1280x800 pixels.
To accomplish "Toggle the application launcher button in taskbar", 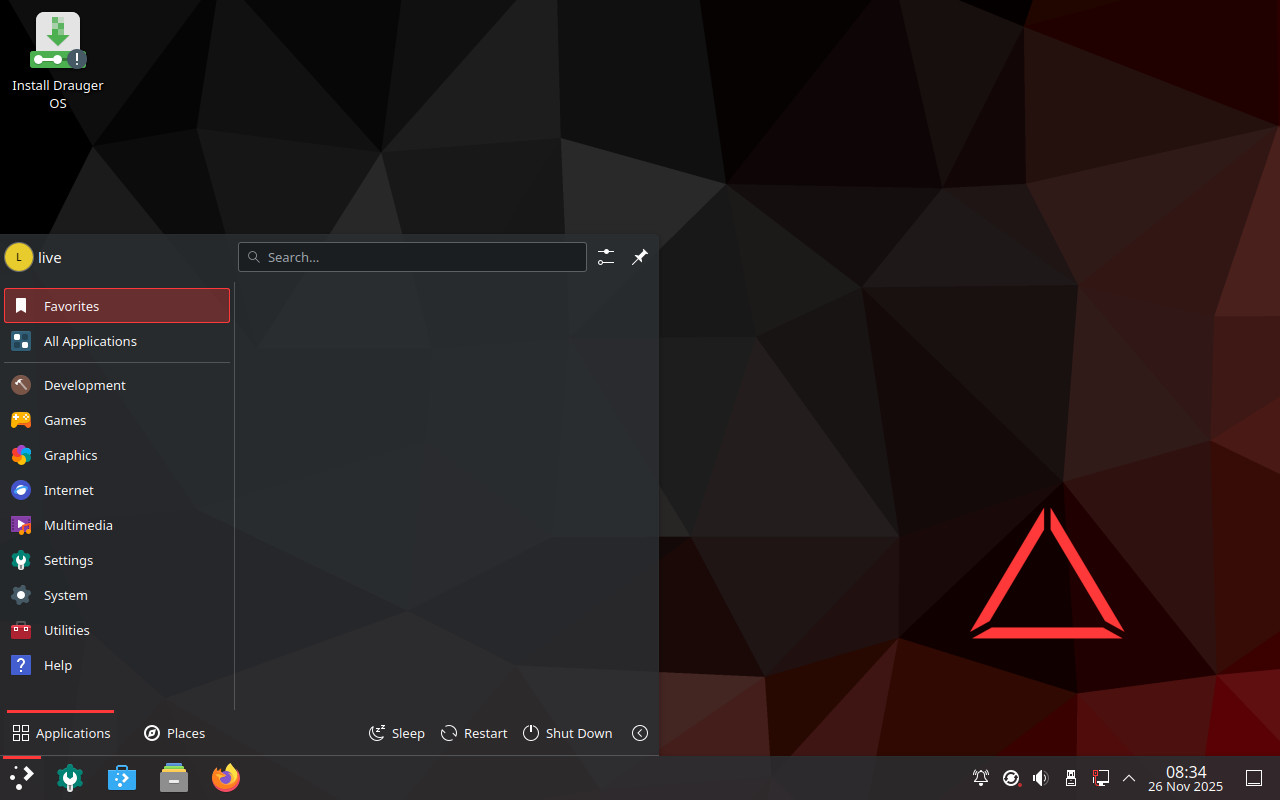I will (22, 778).
